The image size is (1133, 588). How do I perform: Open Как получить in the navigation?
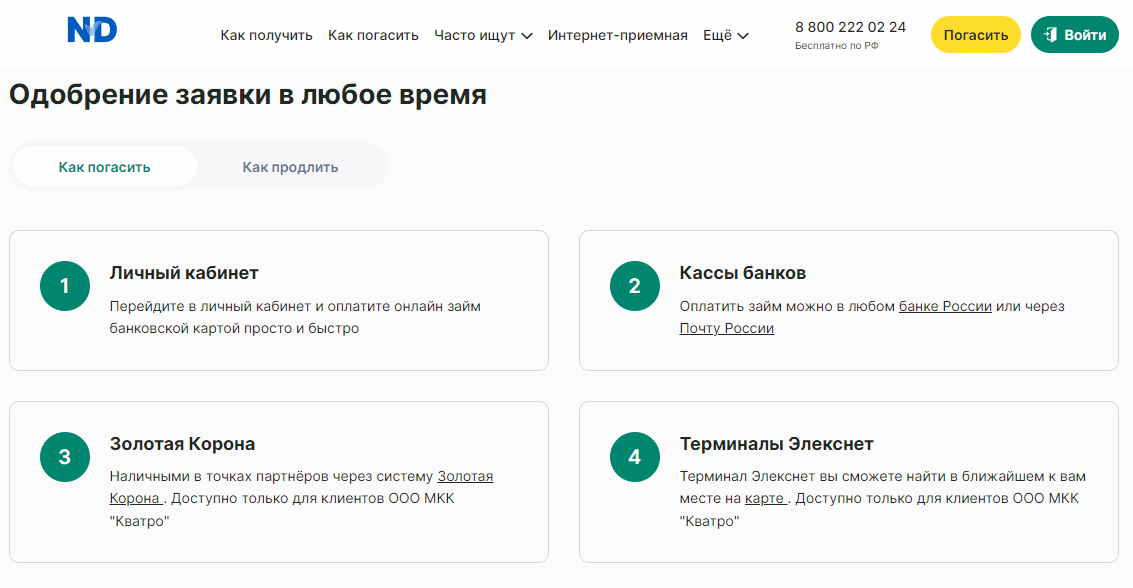(x=266, y=35)
